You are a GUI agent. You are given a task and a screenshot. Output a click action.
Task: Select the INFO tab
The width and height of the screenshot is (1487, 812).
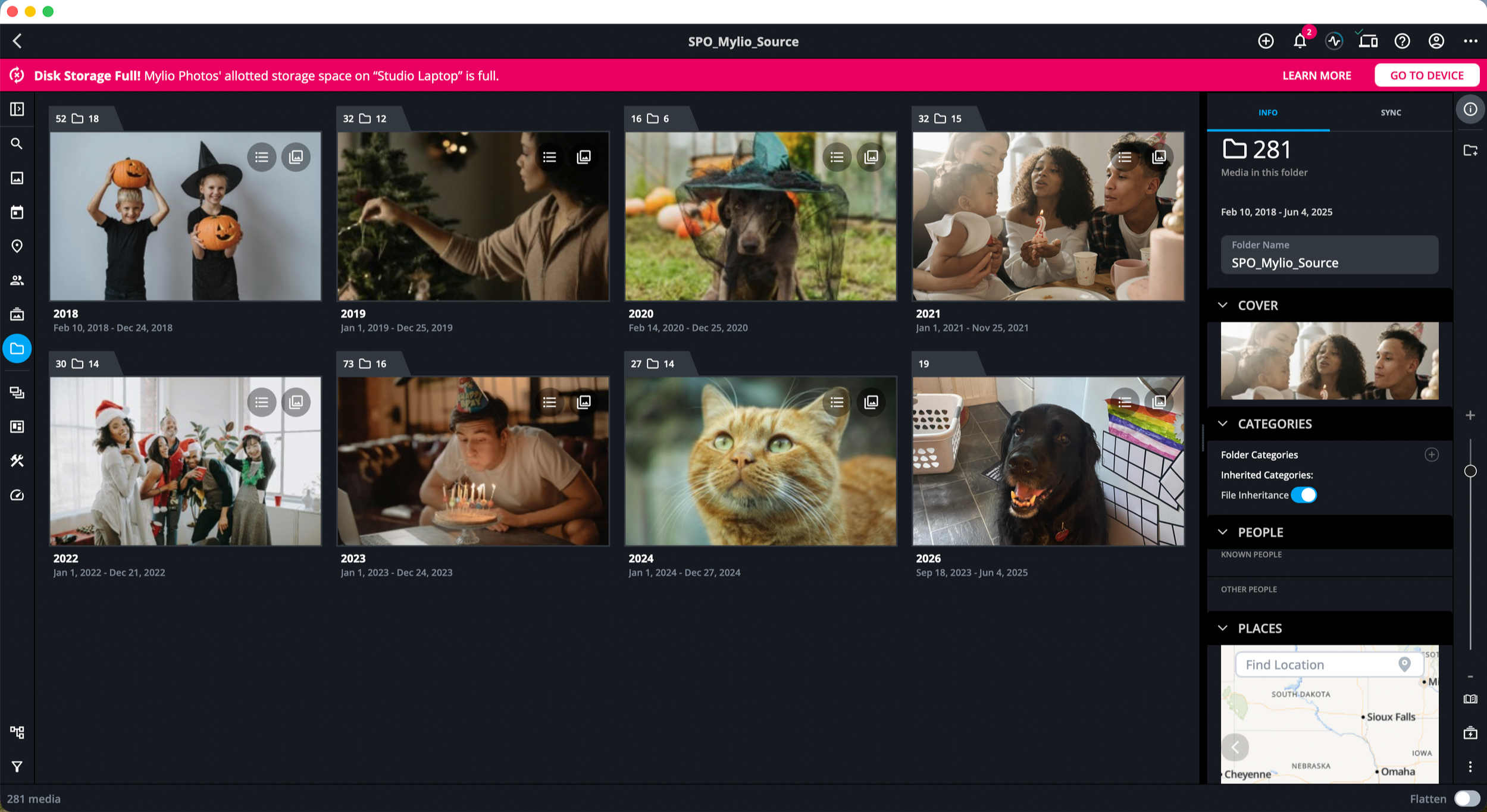(1267, 112)
